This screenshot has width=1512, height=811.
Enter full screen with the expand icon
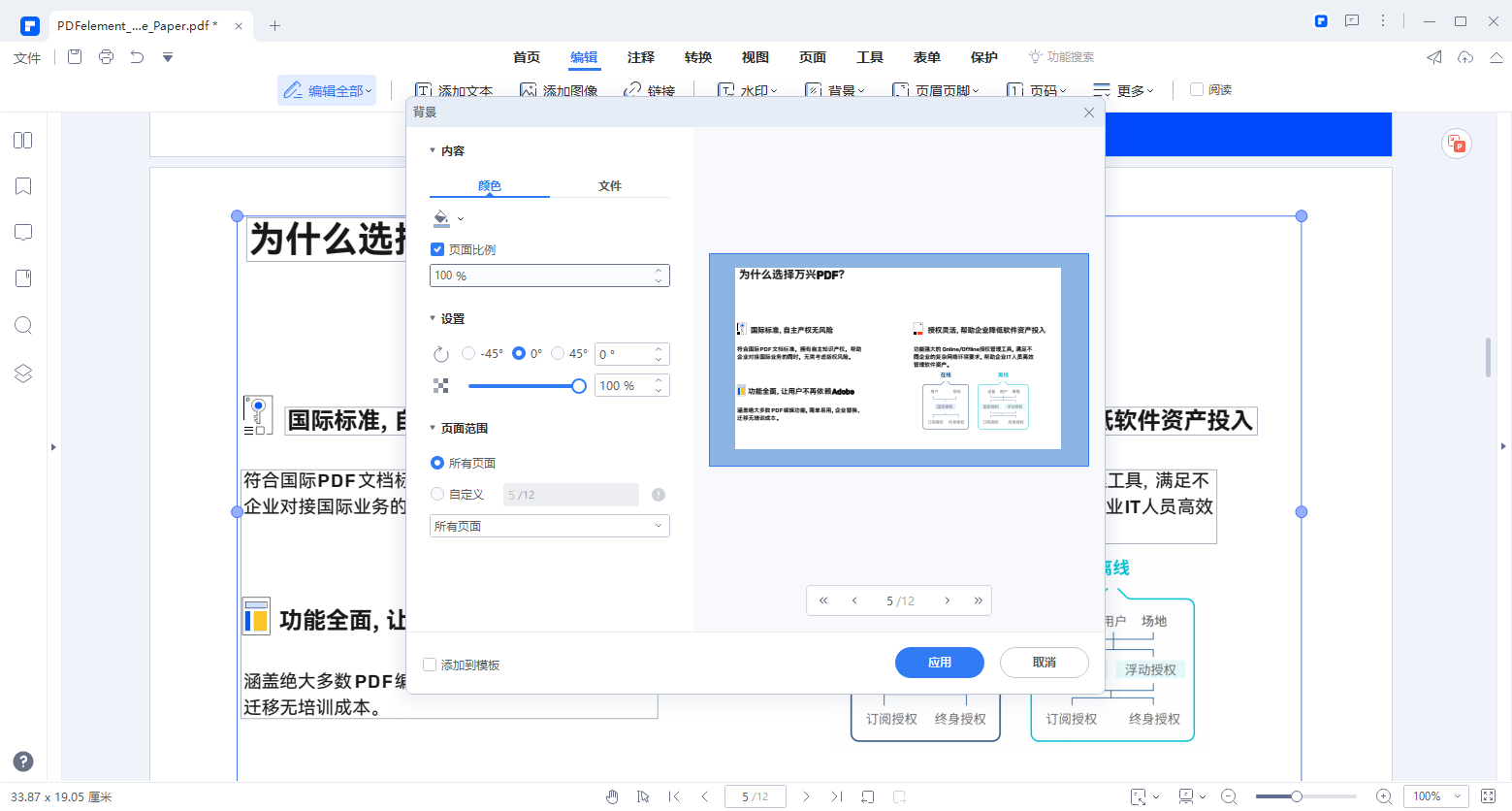pyautogui.click(x=1488, y=795)
